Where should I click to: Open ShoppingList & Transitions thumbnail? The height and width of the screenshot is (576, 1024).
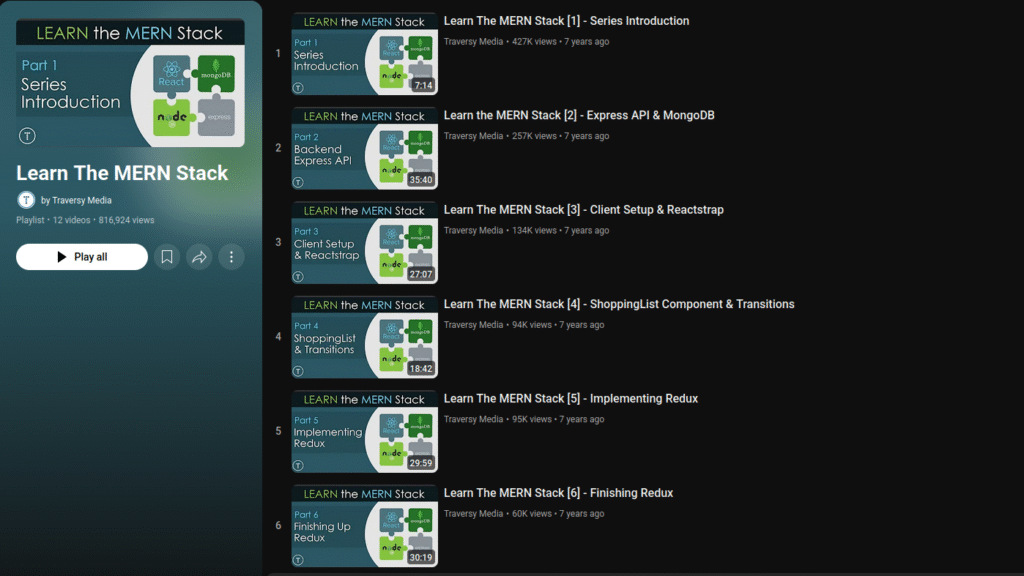pos(364,337)
